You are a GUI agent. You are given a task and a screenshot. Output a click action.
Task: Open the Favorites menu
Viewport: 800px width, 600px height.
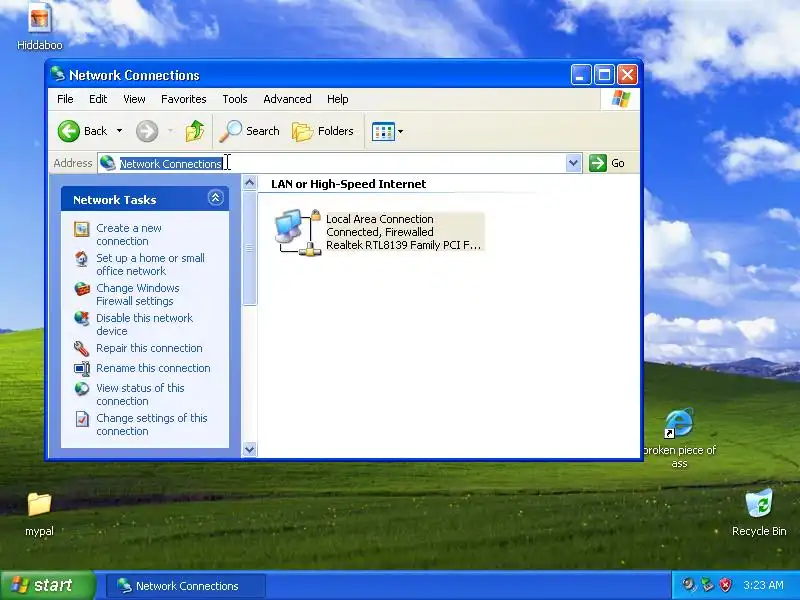point(184,99)
